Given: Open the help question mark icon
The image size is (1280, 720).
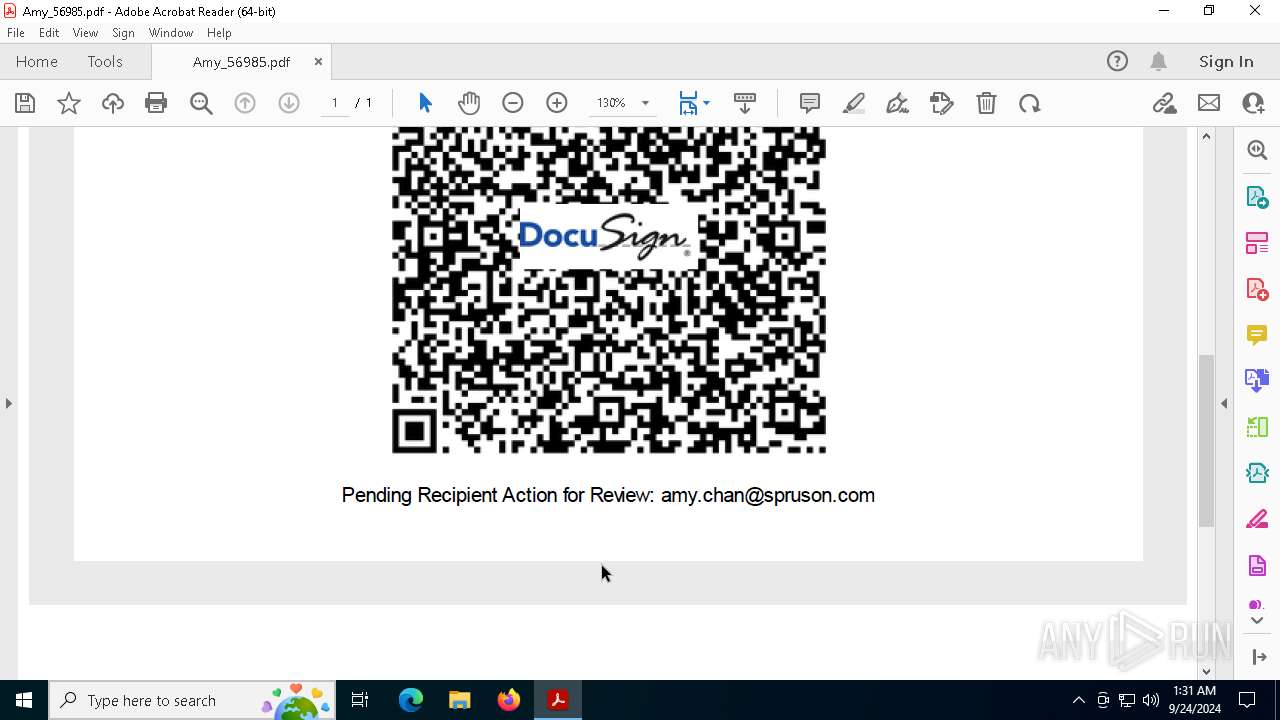Looking at the screenshot, I should [1117, 61].
